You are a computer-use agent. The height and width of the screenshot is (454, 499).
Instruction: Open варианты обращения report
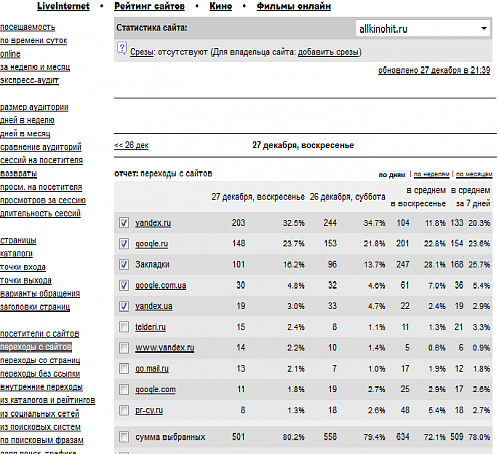tap(40, 294)
